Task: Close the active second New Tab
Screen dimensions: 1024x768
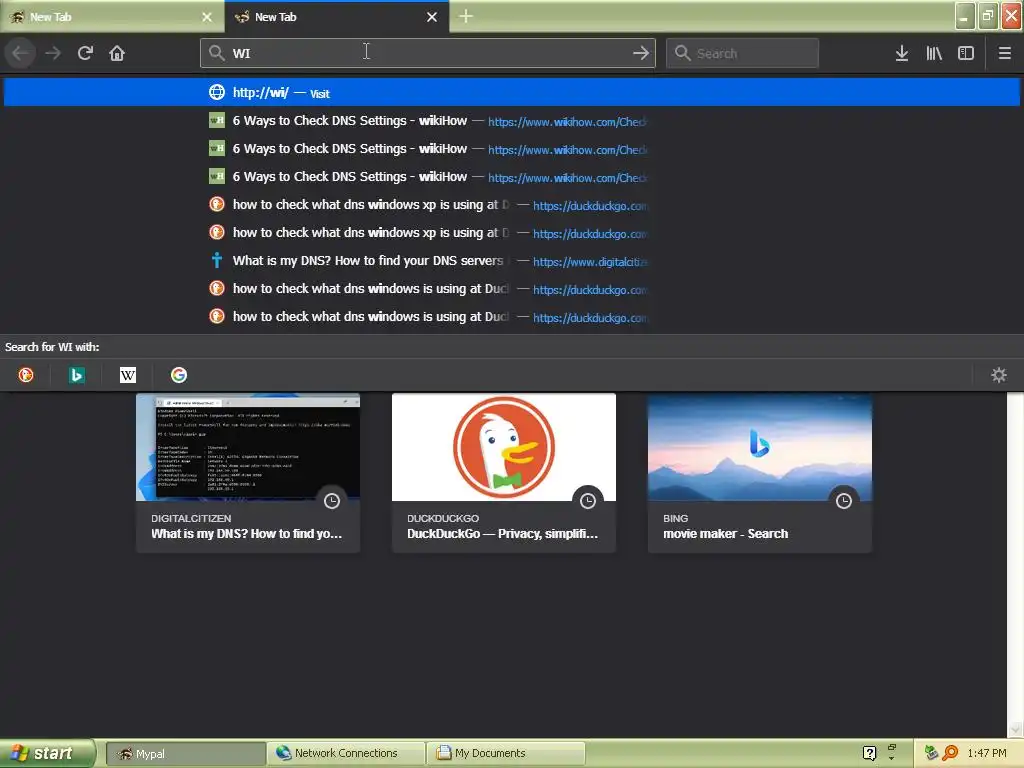Action: 432,17
